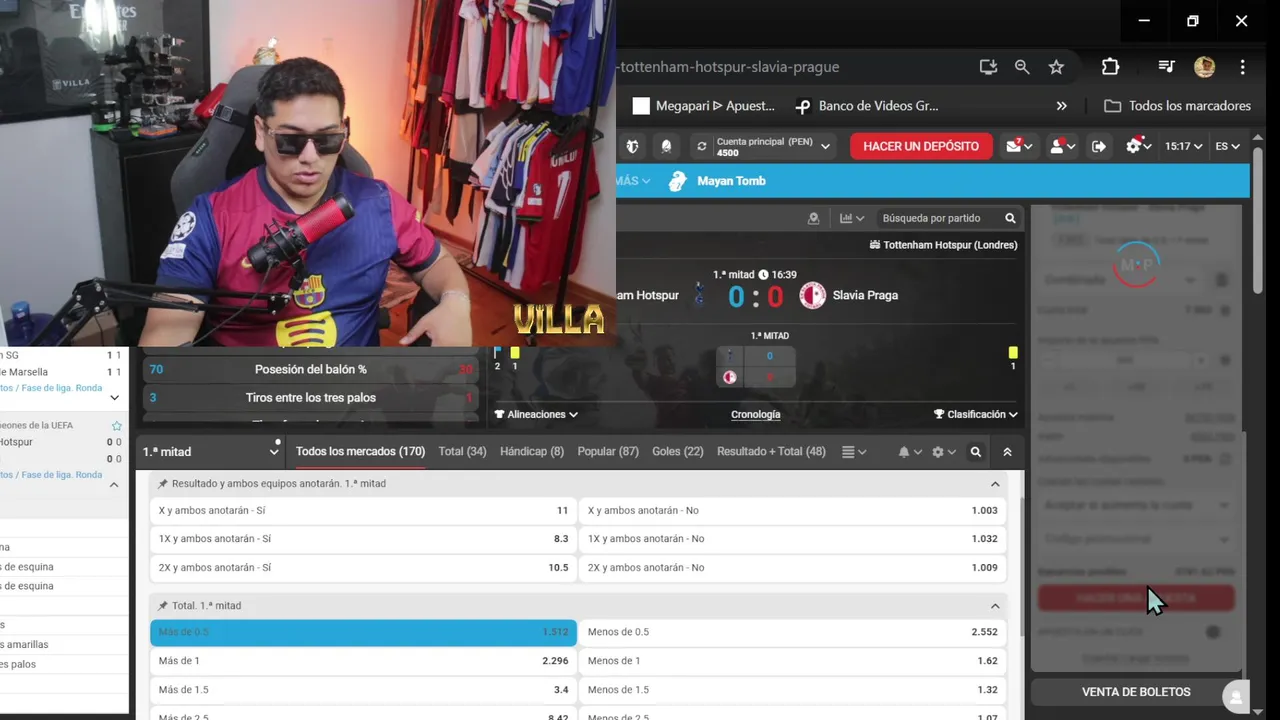Deselect the highlighted Más de 0.5 bet
This screenshot has height=720, width=1280.
[x=363, y=632]
